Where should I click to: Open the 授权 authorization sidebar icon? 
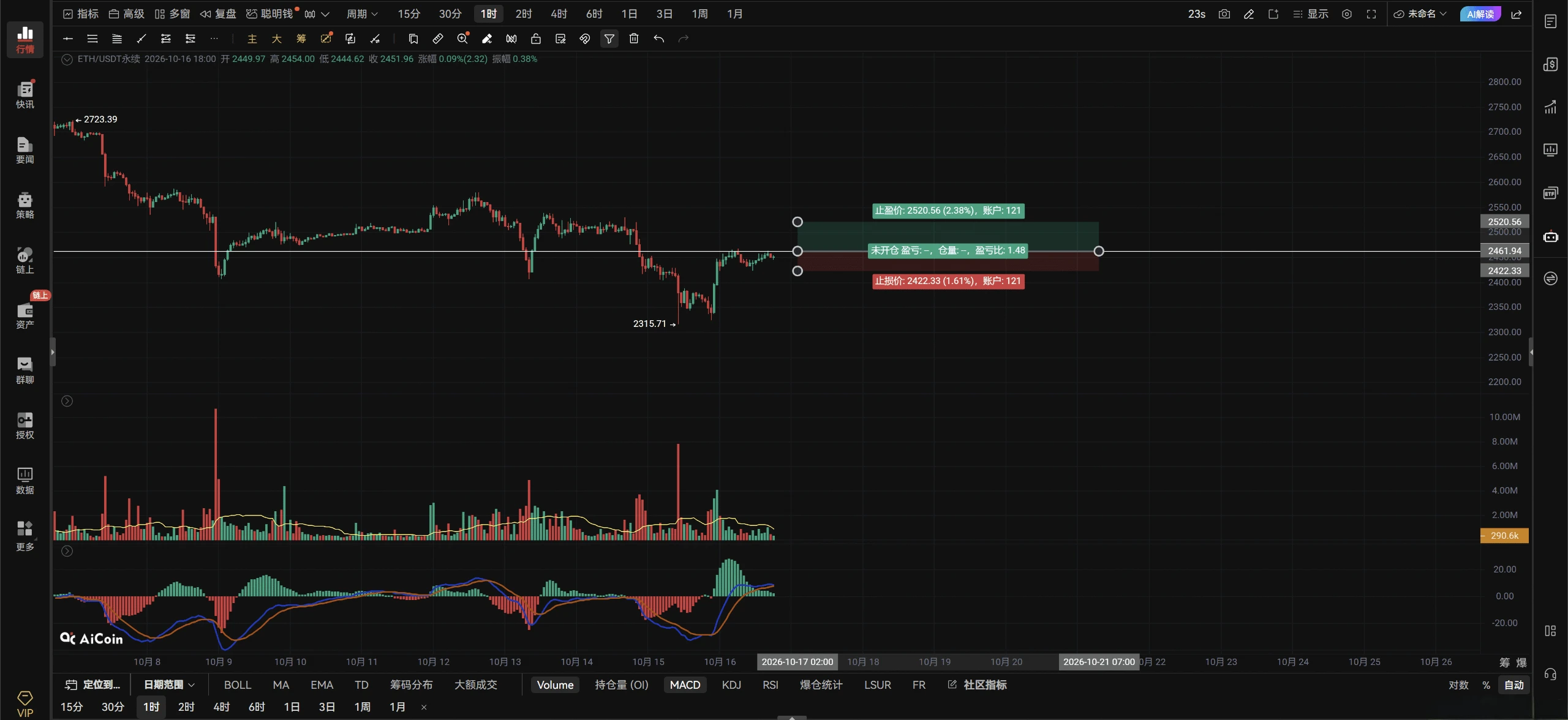tap(25, 425)
